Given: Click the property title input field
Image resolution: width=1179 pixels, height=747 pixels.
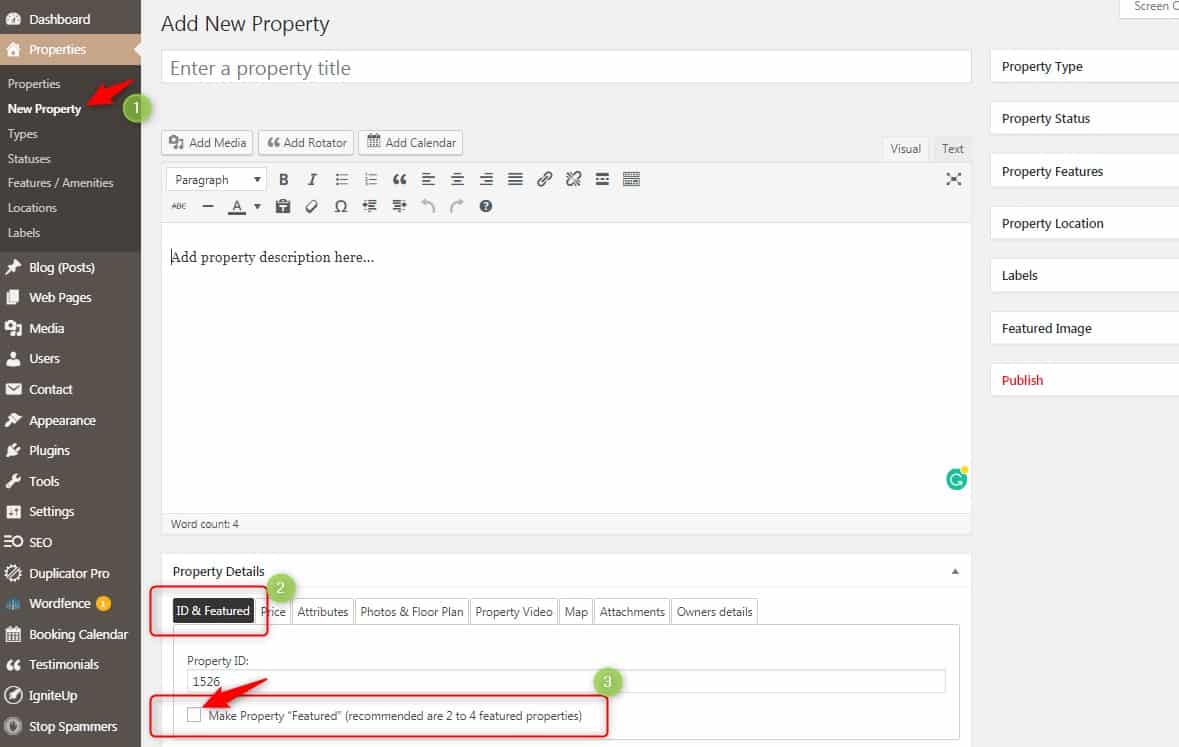Looking at the screenshot, I should pyautogui.click(x=565, y=68).
